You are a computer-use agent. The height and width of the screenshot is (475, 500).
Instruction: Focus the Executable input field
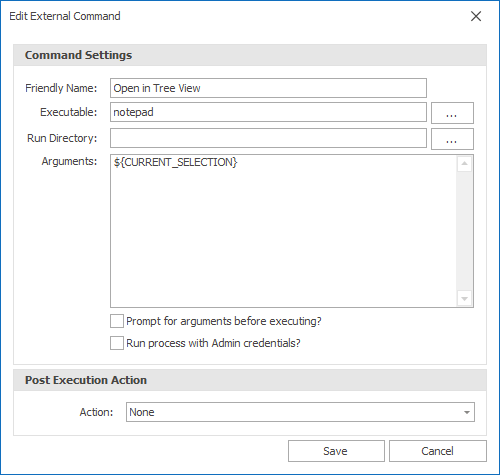[268, 112]
